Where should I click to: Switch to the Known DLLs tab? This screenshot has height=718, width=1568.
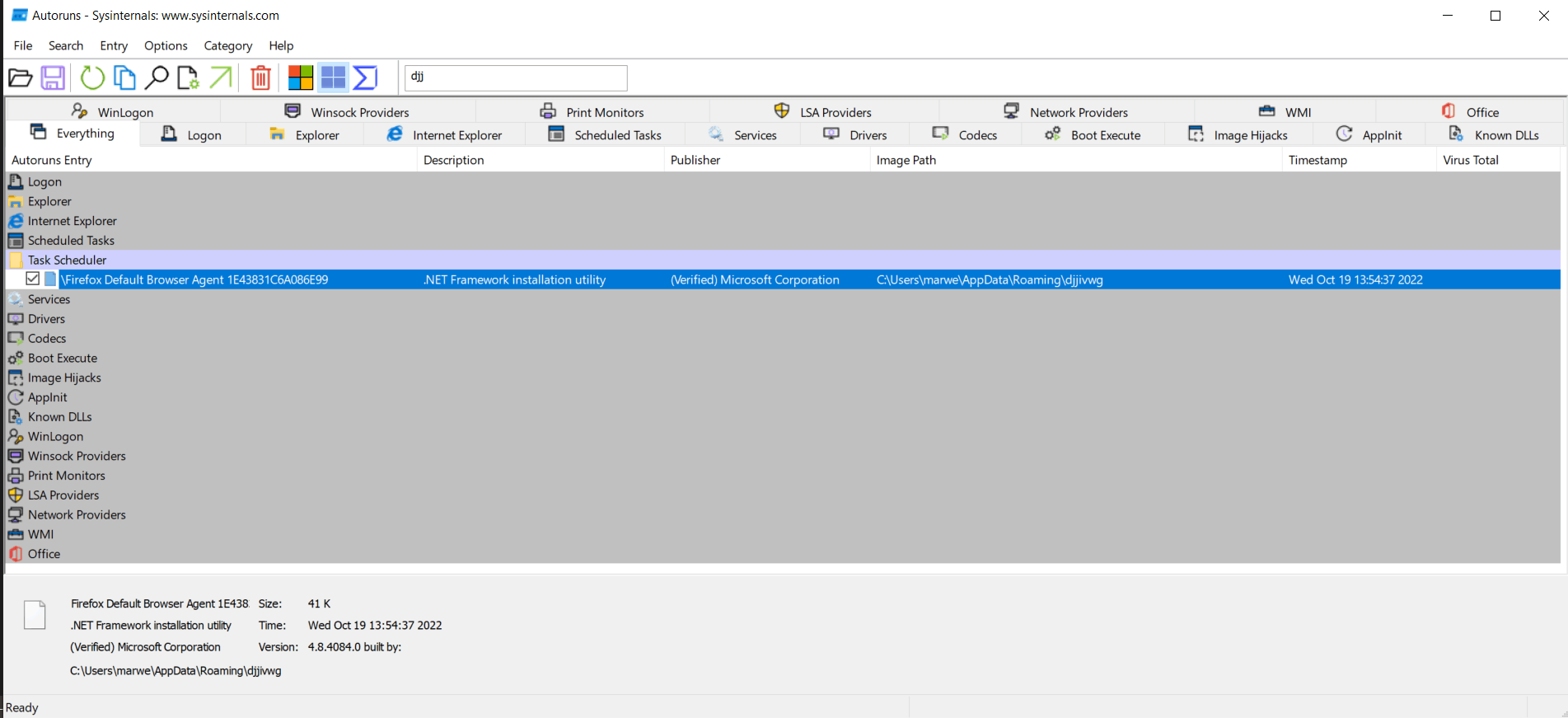tap(1494, 134)
